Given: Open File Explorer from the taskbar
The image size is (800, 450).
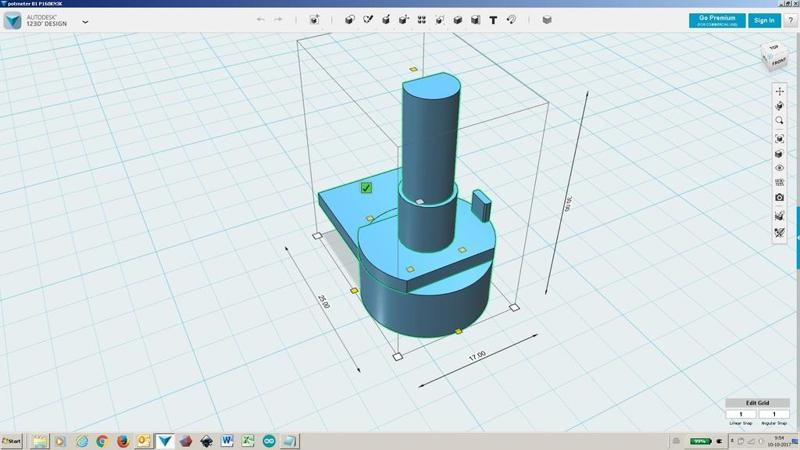Looking at the screenshot, I should tap(40, 441).
